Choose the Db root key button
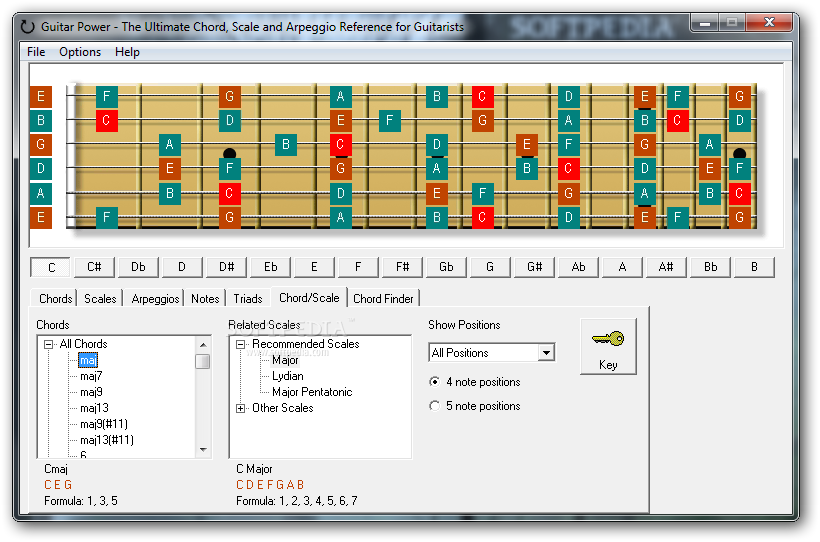Screen dimensions: 820x542 pos(138,267)
